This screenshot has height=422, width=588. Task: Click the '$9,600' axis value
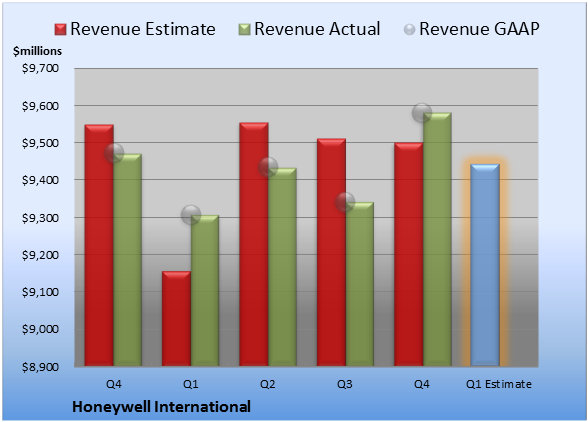(40, 106)
